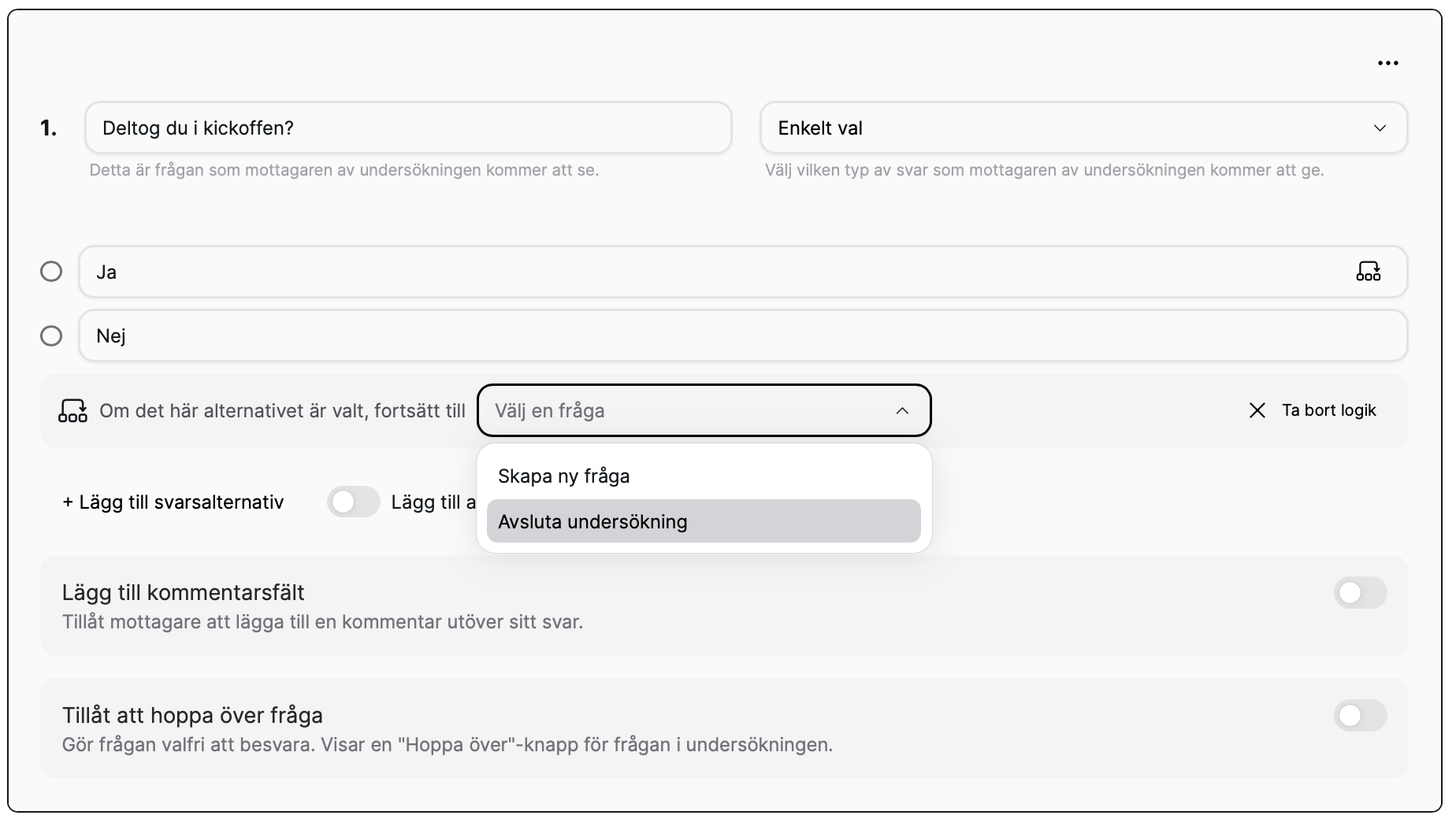This screenshot has height=830, width=1456.
Task: Select Avsluta undersökning from the dropdown
Action: [593, 521]
